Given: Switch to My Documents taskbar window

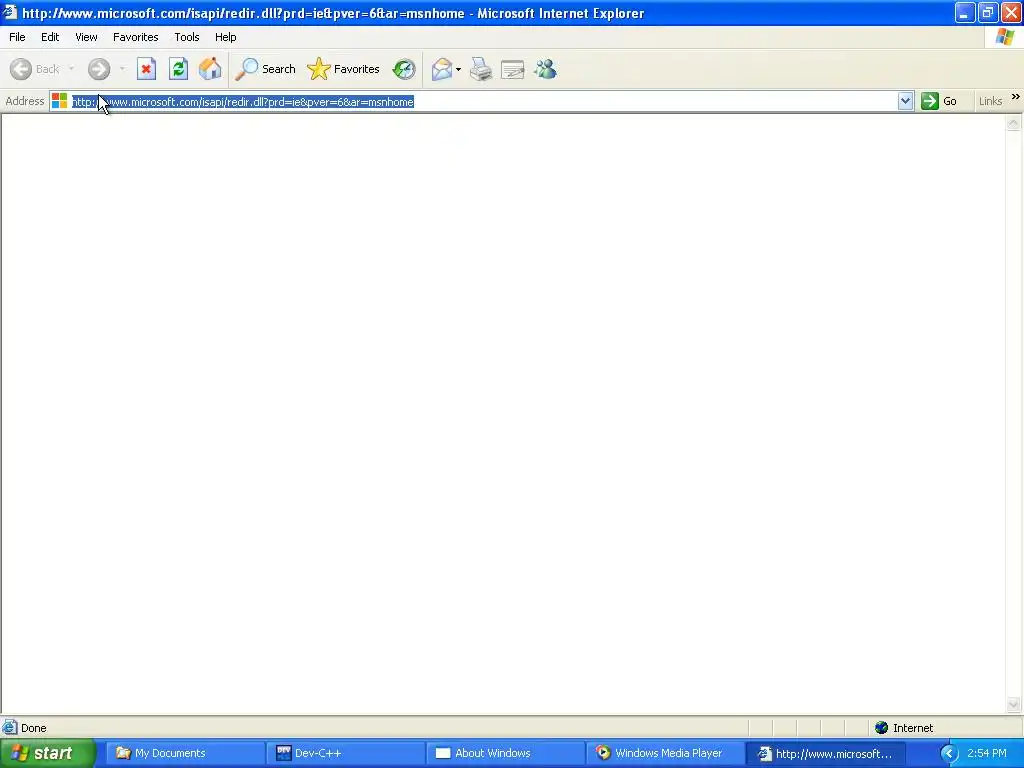Looking at the screenshot, I should [185, 753].
